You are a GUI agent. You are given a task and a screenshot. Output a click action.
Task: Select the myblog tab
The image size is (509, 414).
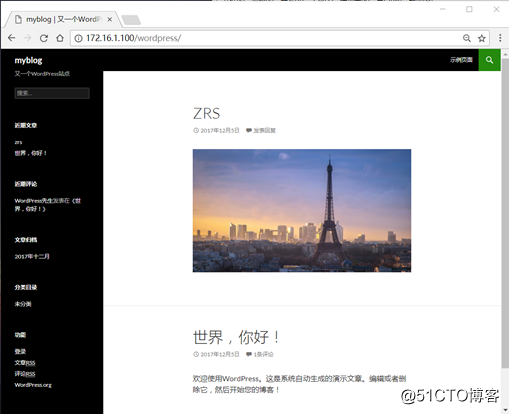coord(63,20)
